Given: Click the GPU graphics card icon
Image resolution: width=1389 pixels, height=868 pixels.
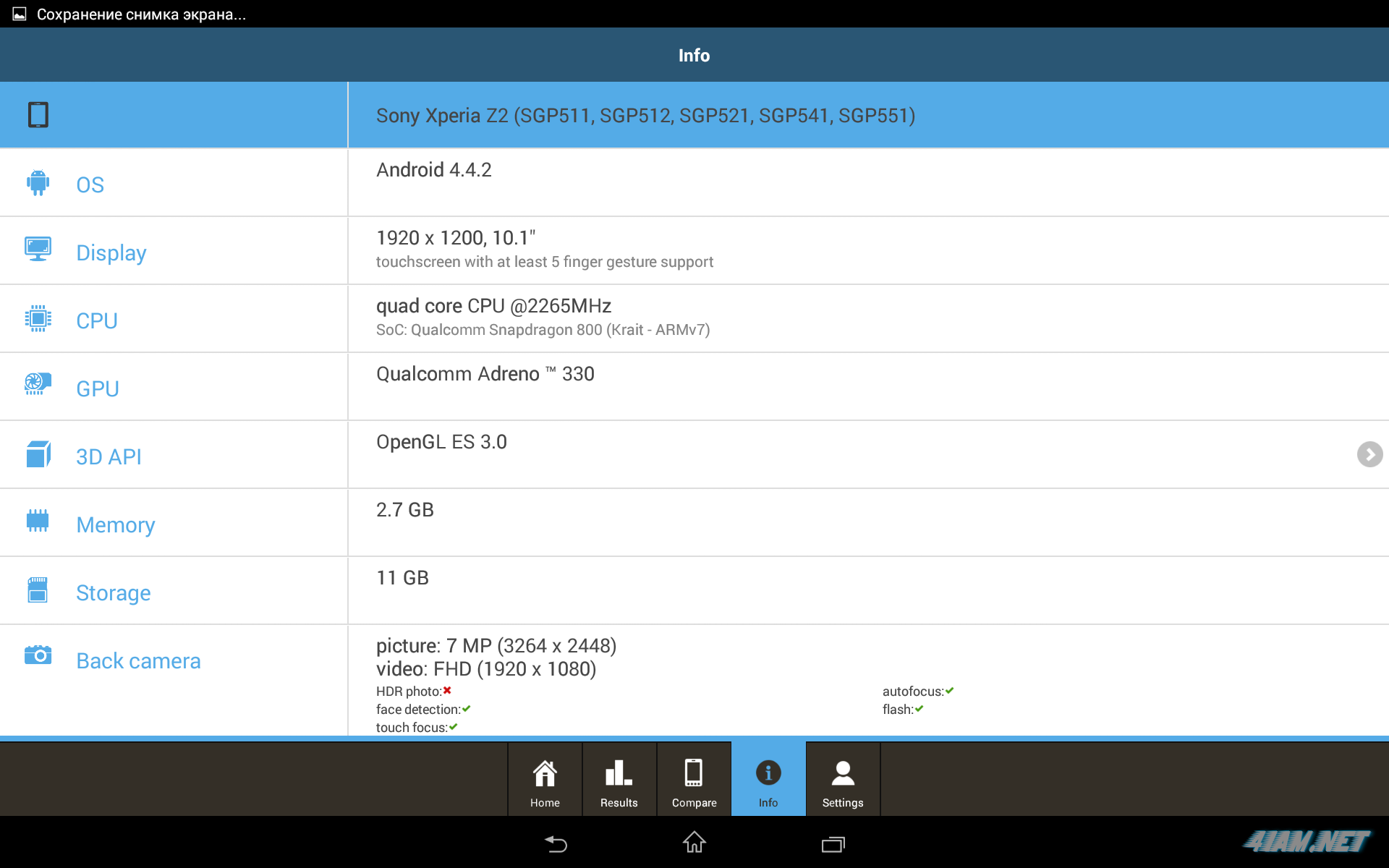Looking at the screenshot, I should [38, 383].
